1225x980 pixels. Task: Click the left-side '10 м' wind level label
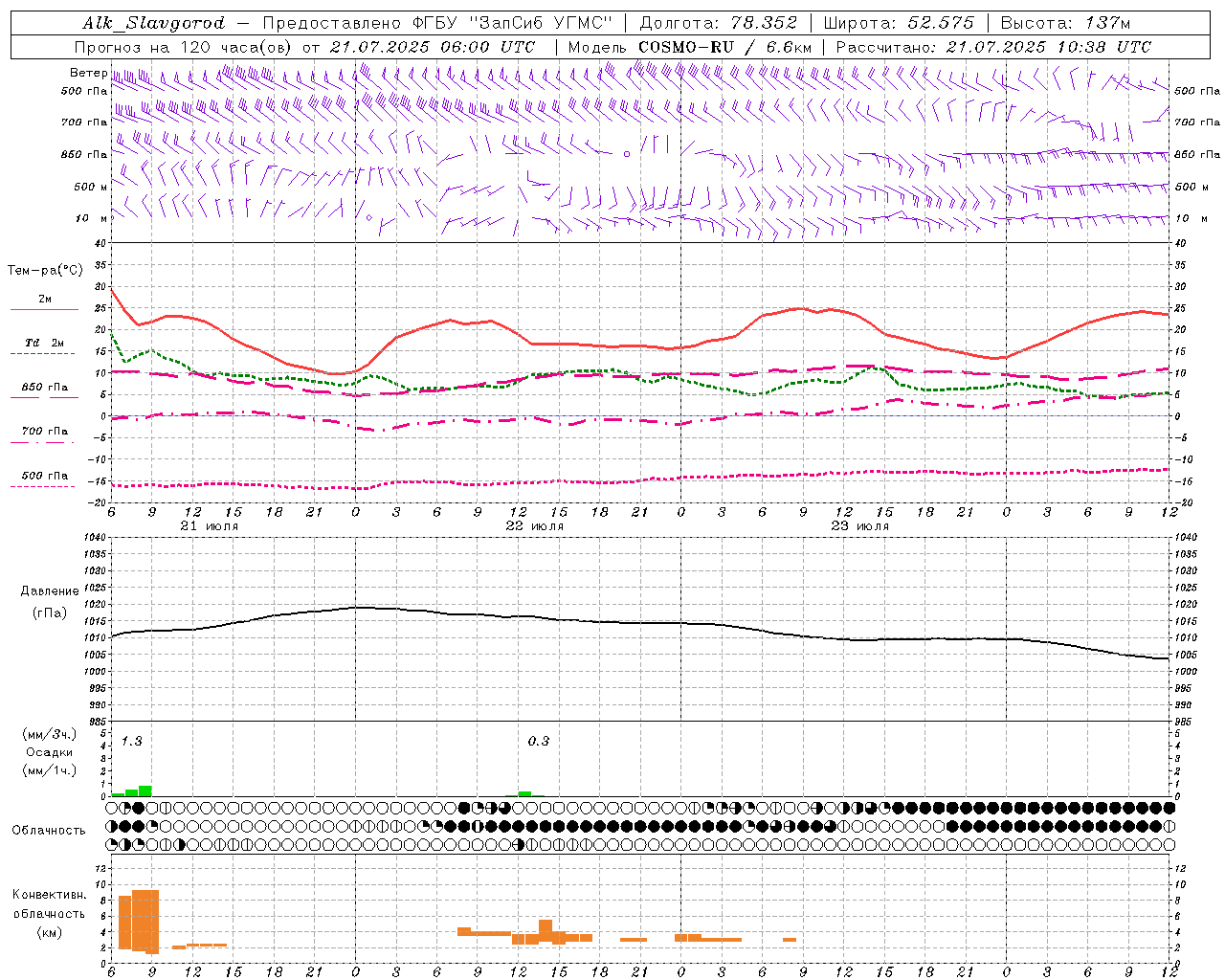pos(92,218)
